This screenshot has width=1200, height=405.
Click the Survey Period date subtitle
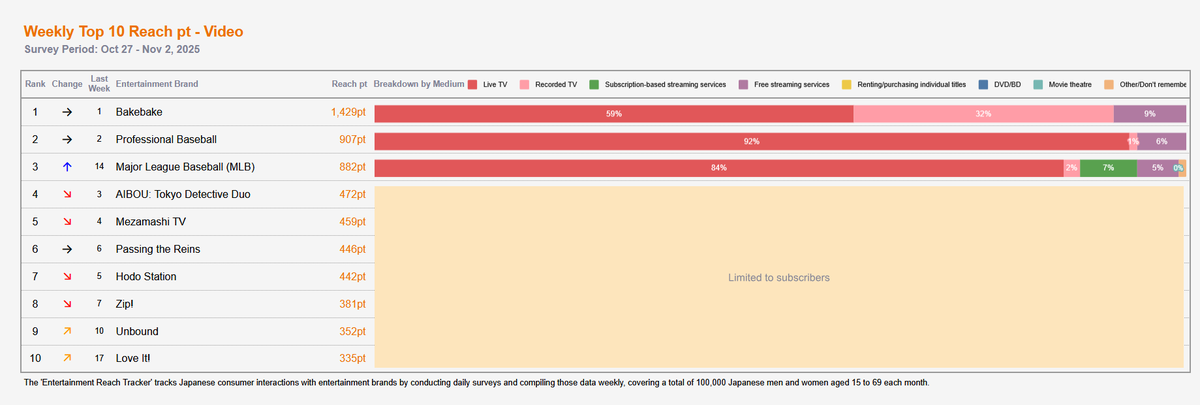113,49
